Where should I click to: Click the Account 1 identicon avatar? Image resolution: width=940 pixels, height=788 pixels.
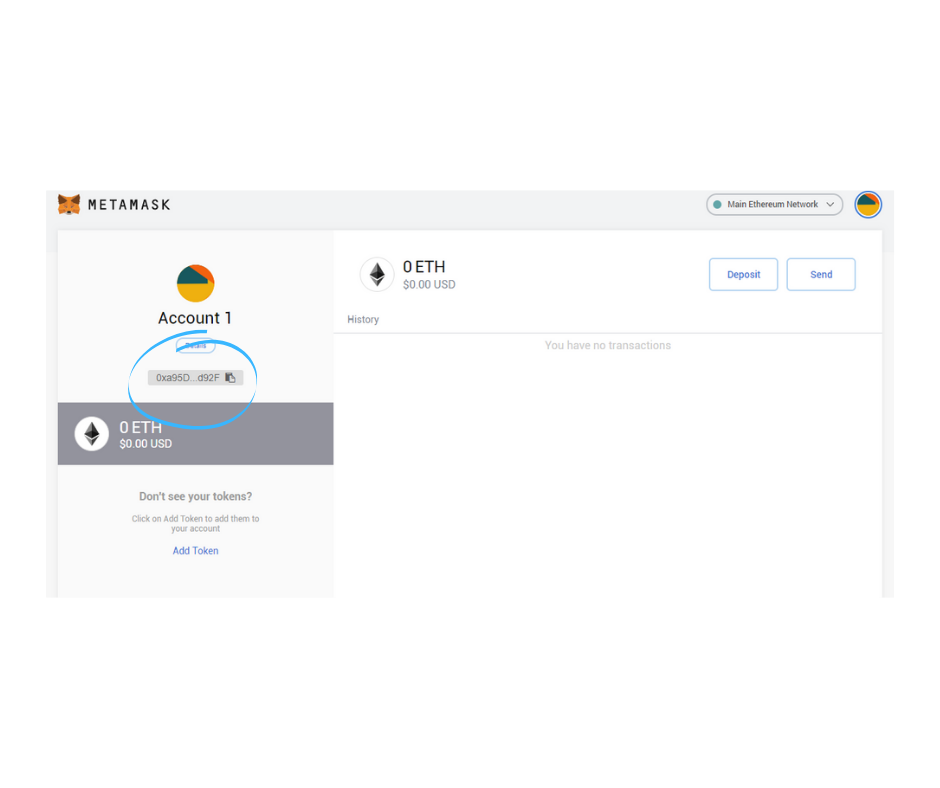pyautogui.click(x=195, y=283)
